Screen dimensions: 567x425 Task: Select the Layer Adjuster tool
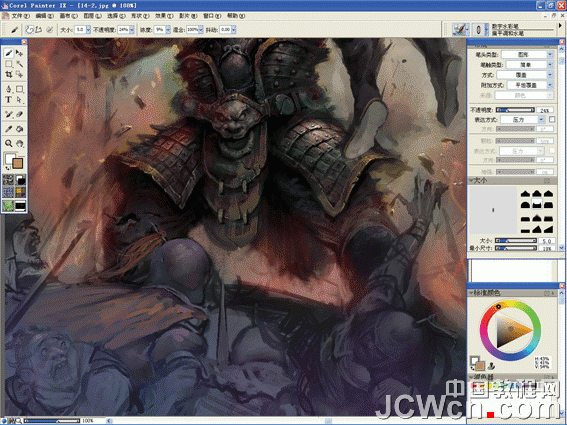coord(20,54)
